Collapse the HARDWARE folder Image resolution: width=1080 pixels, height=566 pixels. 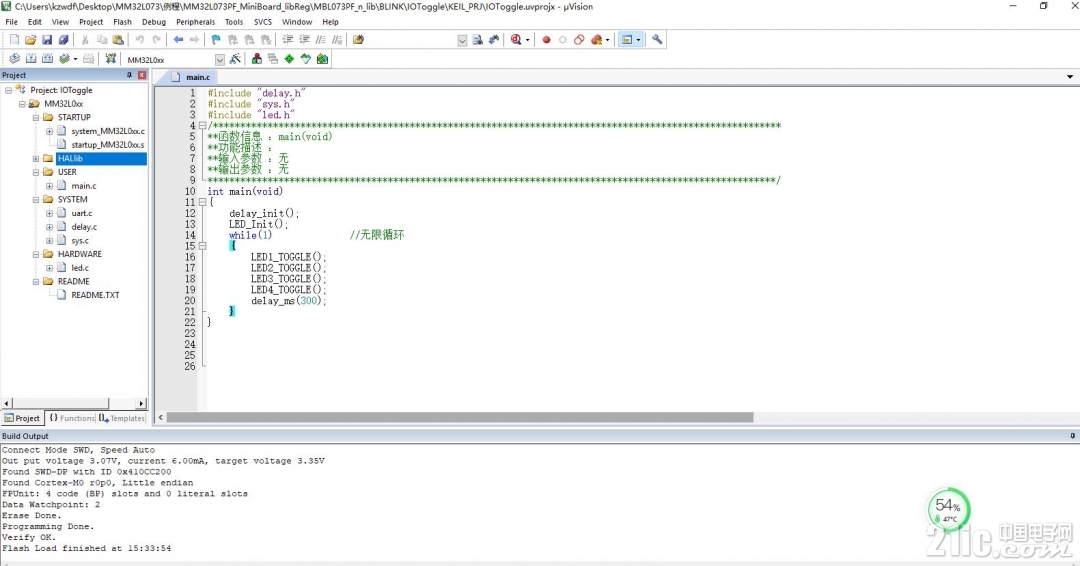point(36,254)
